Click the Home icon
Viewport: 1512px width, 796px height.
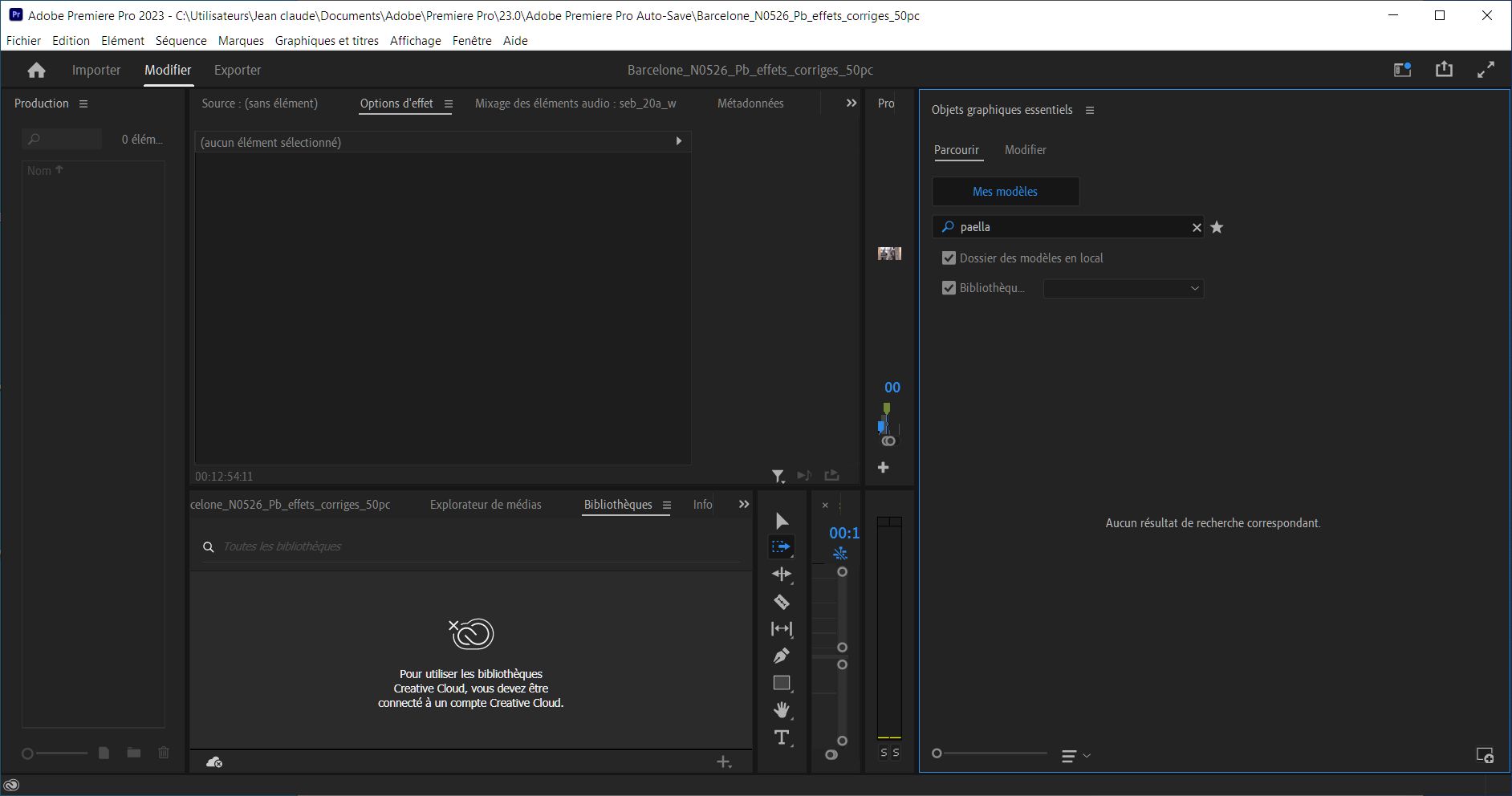36,71
